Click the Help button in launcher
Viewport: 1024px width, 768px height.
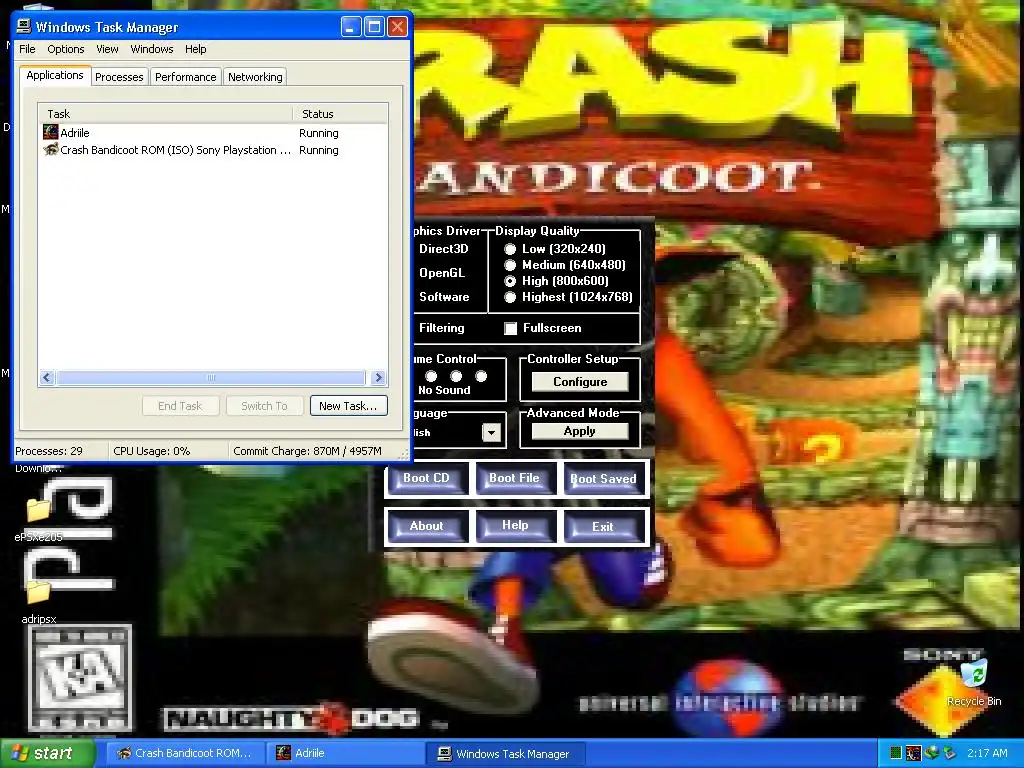pyautogui.click(x=515, y=526)
